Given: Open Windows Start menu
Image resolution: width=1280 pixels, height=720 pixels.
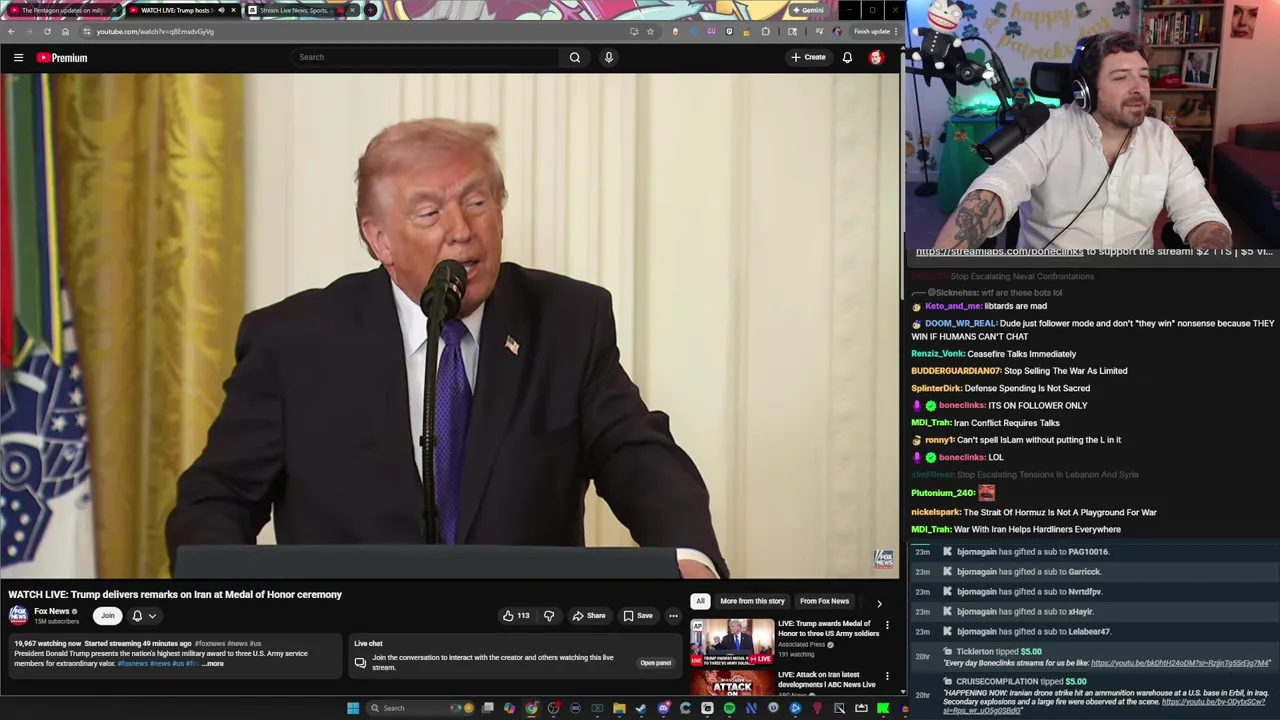Looking at the screenshot, I should (x=352, y=708).
